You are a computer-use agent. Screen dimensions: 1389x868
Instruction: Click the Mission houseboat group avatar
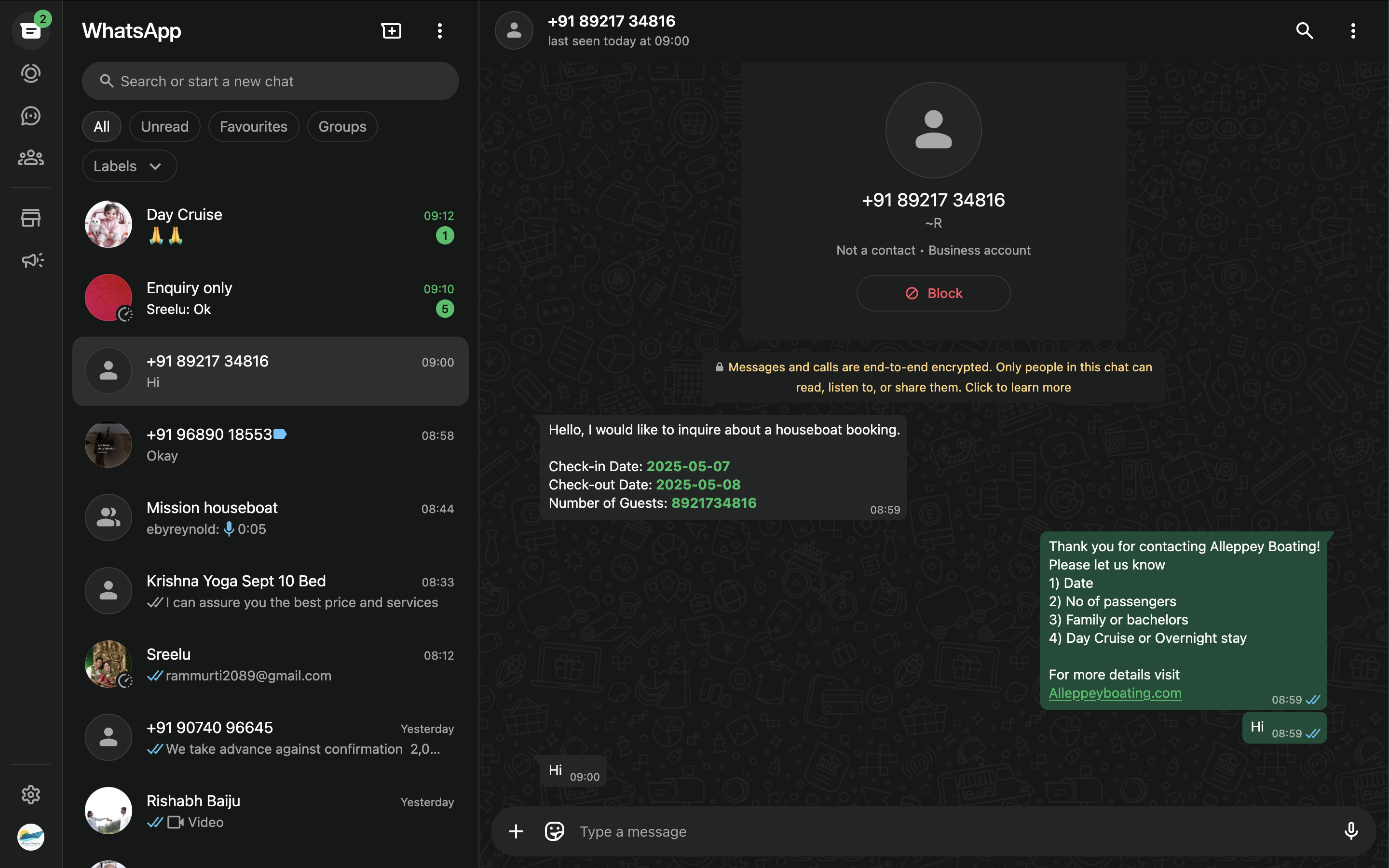(109, 517)
